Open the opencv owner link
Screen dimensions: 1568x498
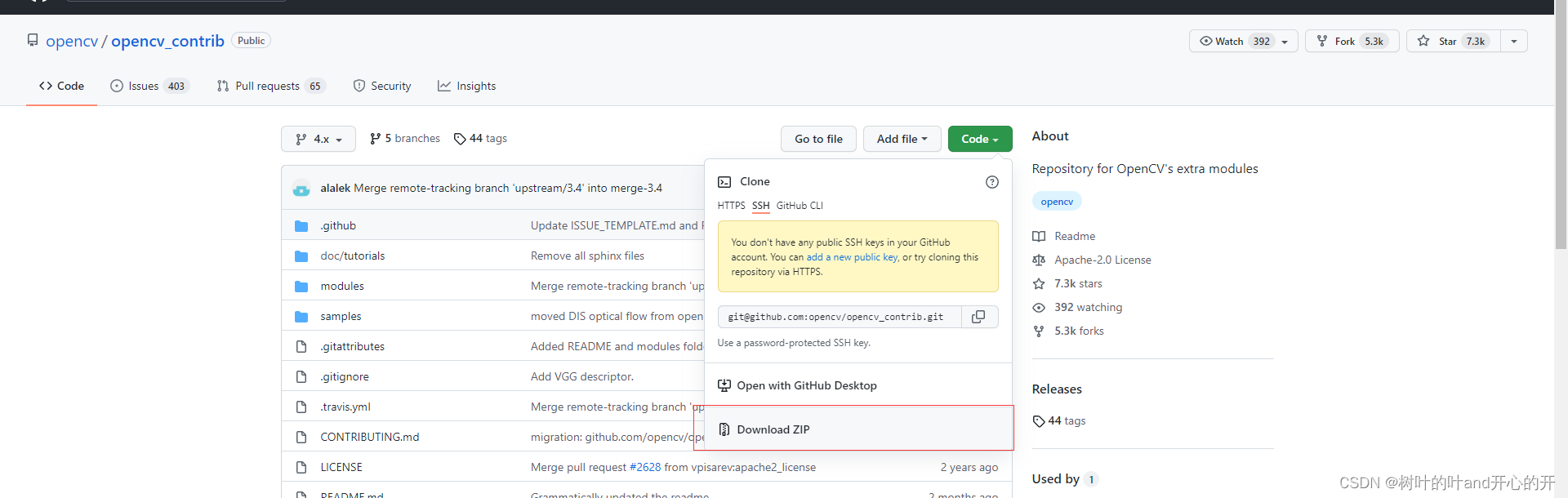72,41
